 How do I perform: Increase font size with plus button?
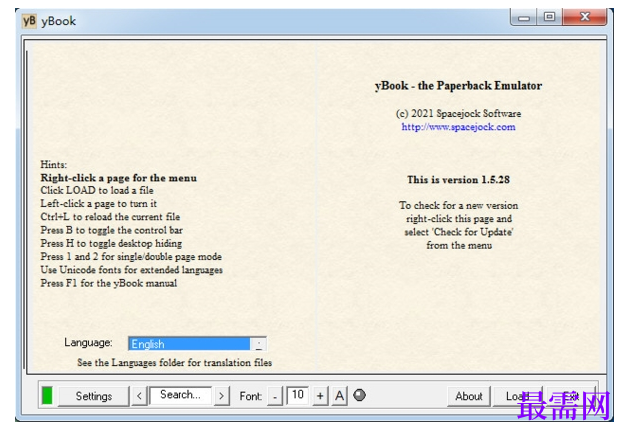click(x=320, y=396)
